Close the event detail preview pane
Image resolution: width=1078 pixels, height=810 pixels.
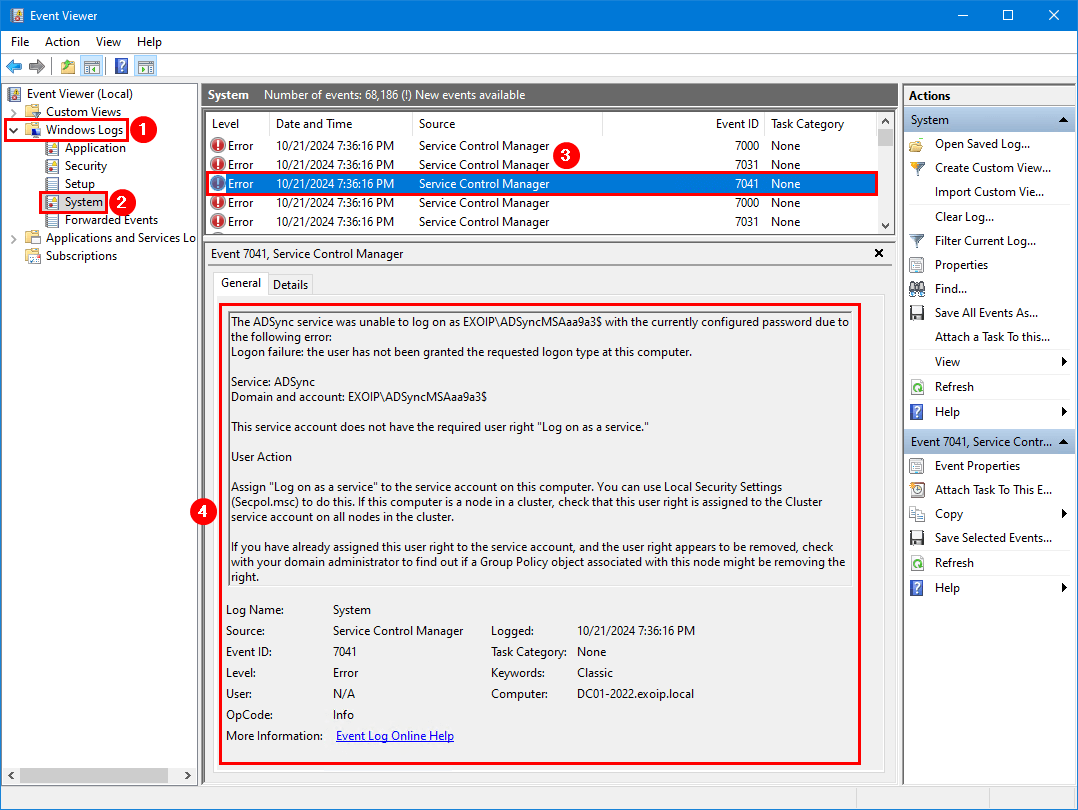point(879,254)
